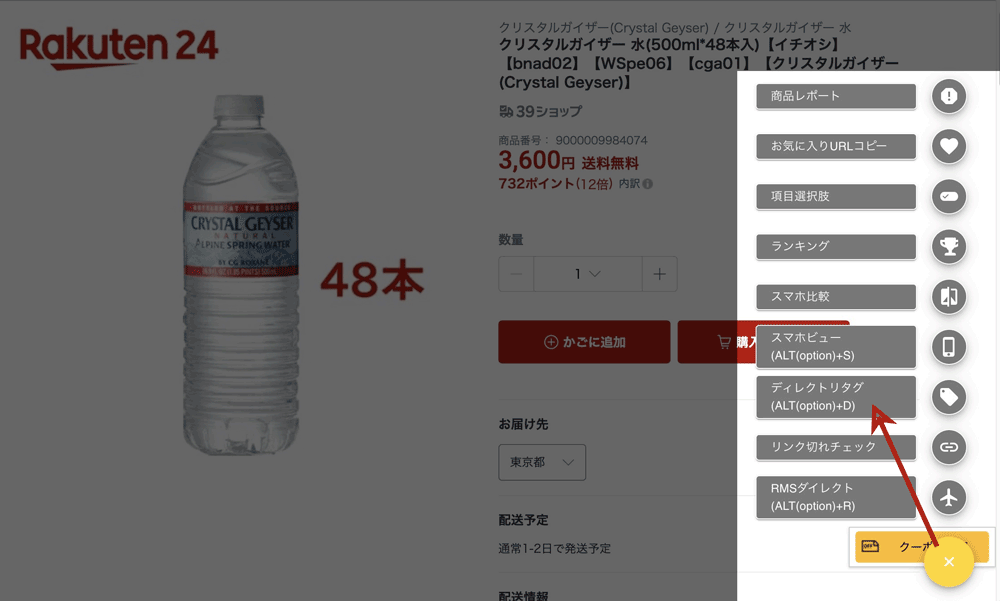Click the 商品レポート exclamation icon
The width and height of the screenshot is (1000, 601).
948,96
